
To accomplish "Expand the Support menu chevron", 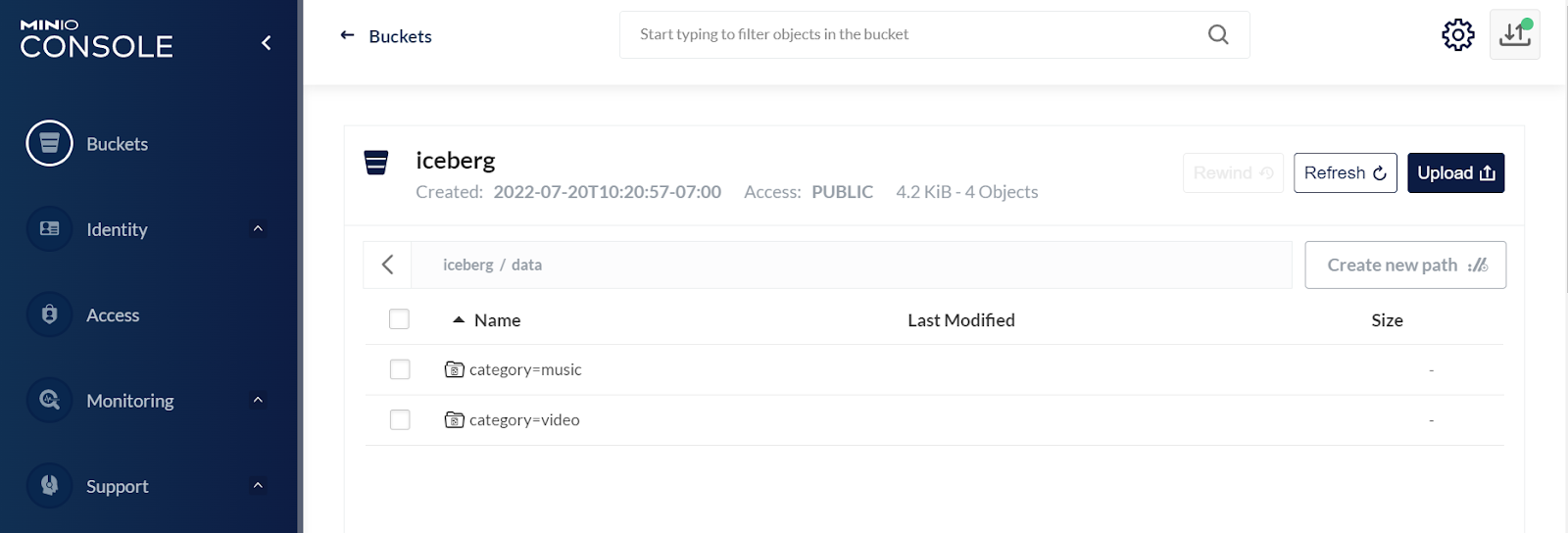I will 258,486.
